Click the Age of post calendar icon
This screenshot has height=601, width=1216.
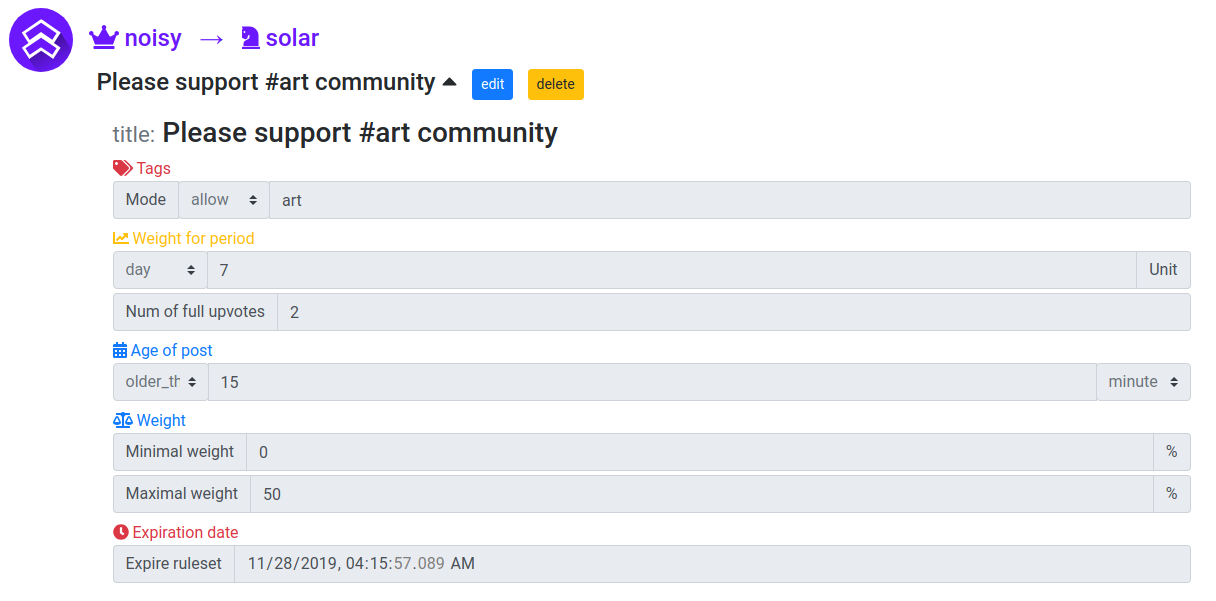[120, 350]
